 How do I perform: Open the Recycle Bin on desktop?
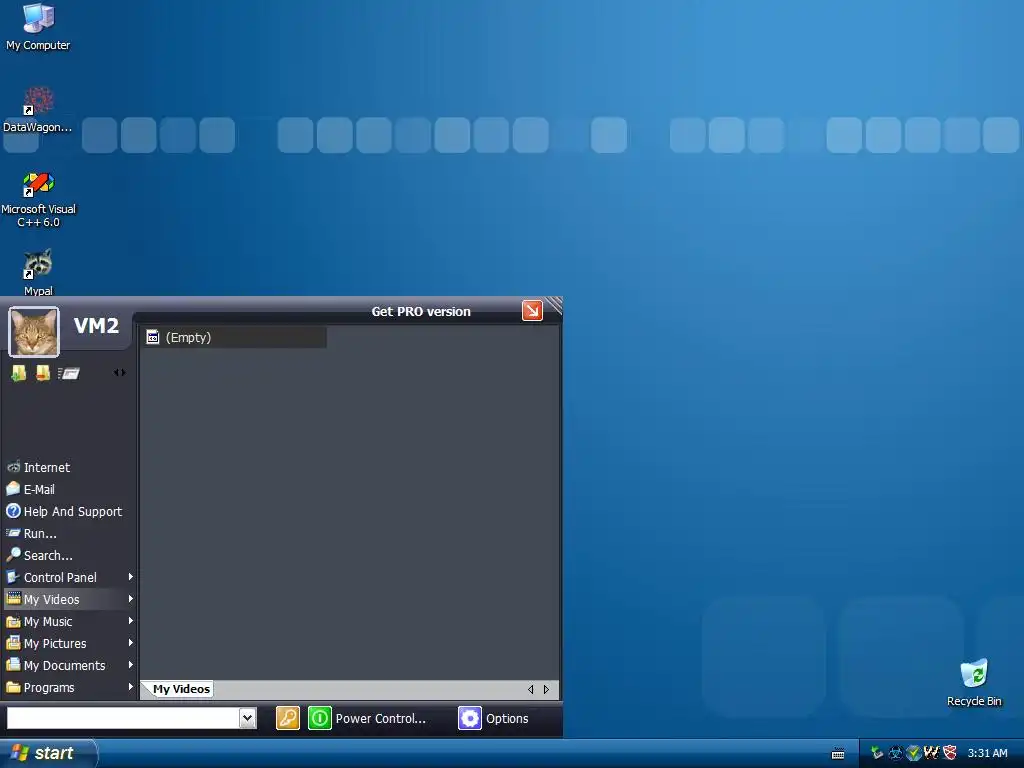[x=974, y=682]
